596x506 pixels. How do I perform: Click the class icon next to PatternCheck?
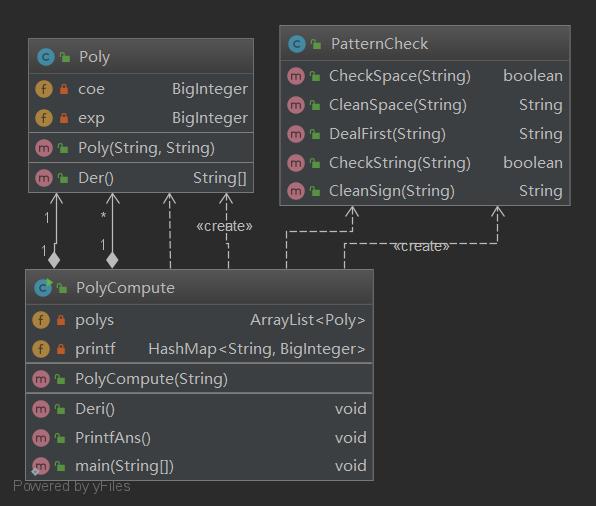[x=297, y=44]
